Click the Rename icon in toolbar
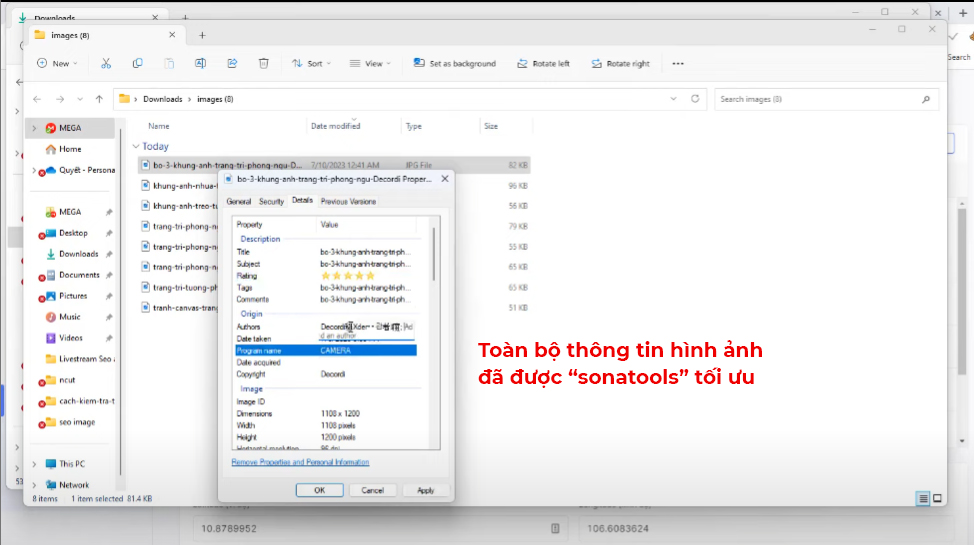The height and width of the screenshot is (545, 974). tap(201, 63)
